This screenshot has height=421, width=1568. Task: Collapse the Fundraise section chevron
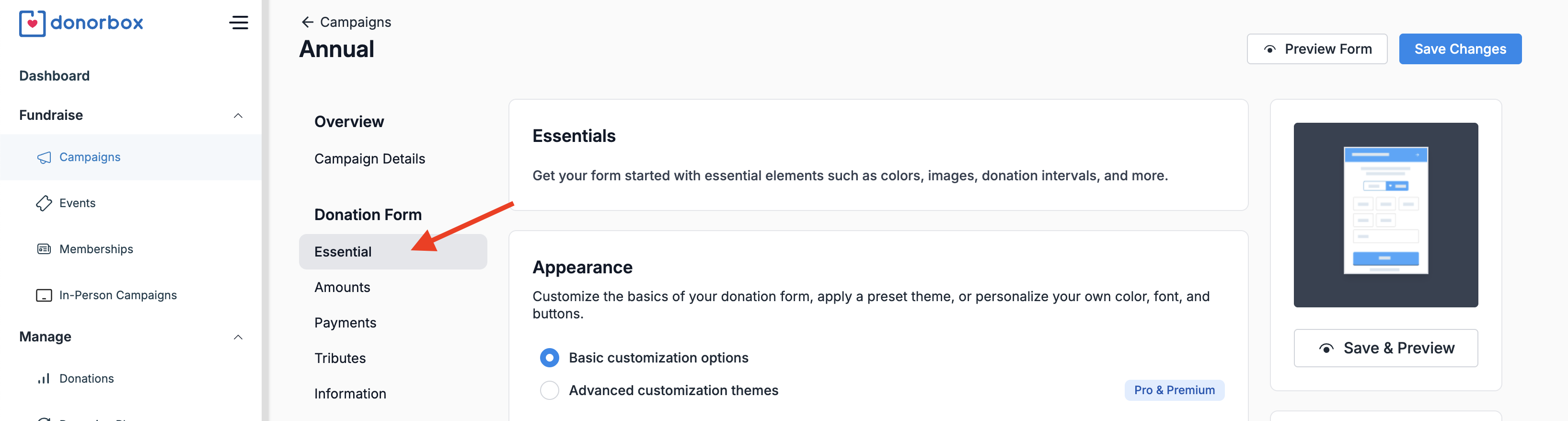(238, 116)
